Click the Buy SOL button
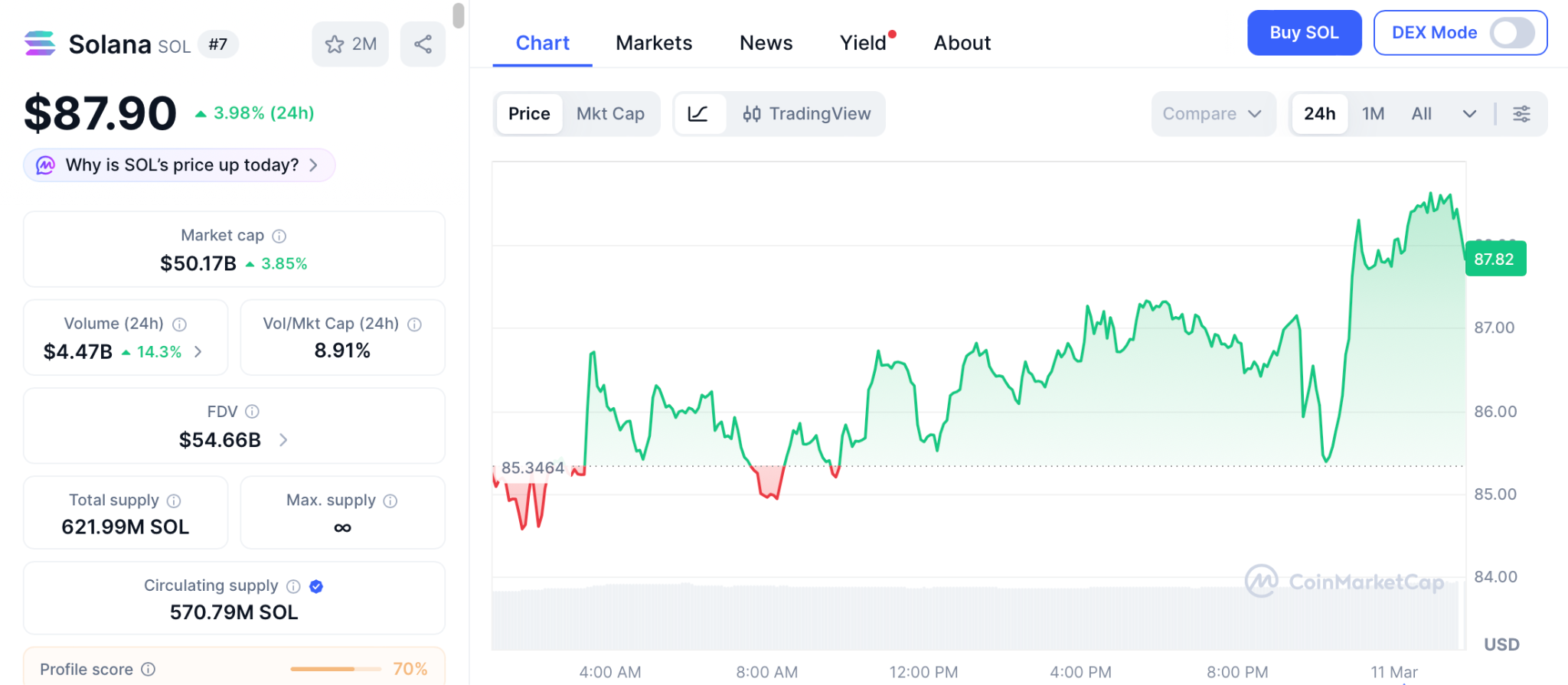Image resolution: width=1568 pixels, height=685 pixels. (1304, 33)
